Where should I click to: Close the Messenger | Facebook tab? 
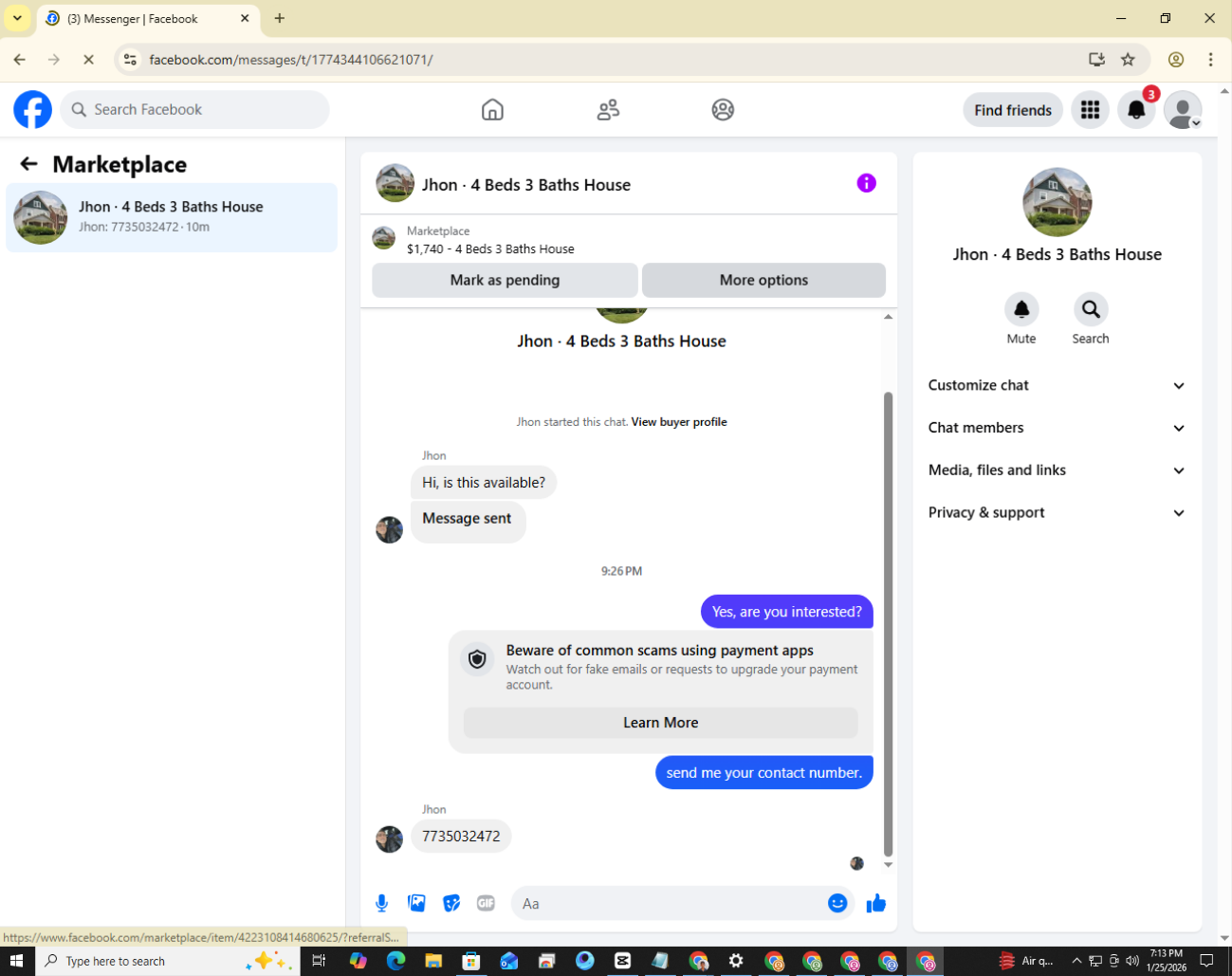[x=245, y=18]
